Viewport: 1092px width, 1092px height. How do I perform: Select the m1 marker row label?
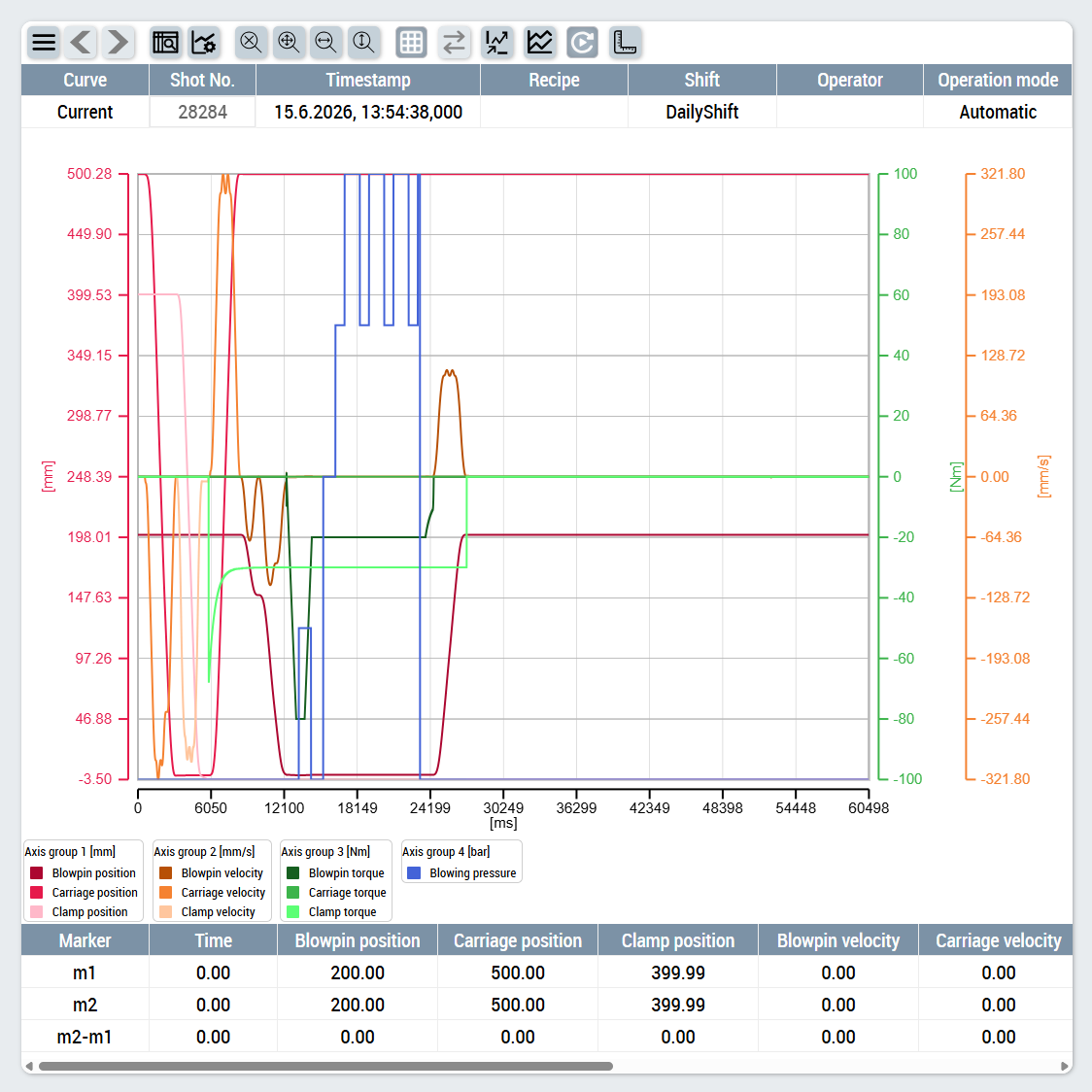(85, 973)
